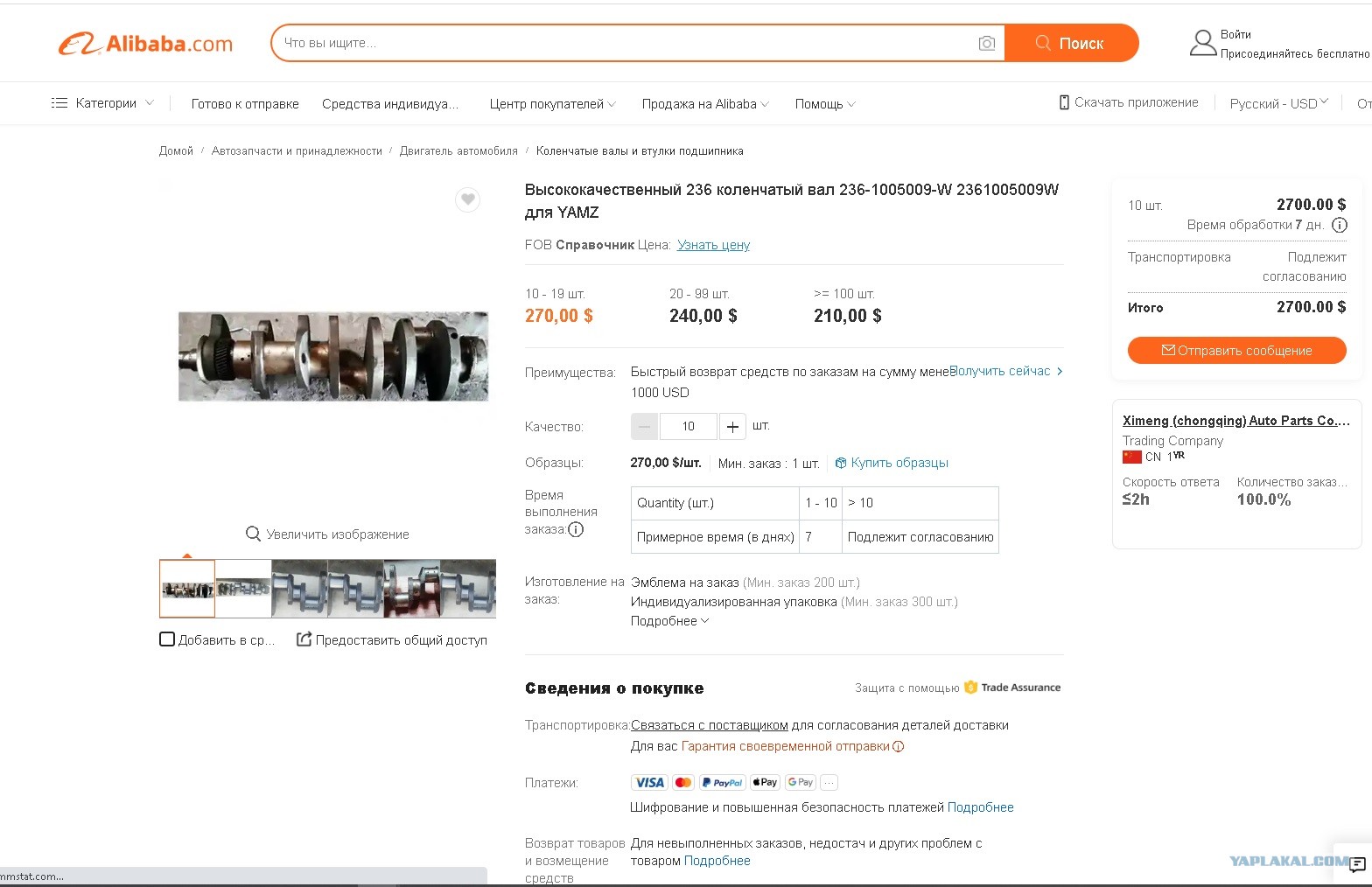The width and height of the screenshot is (1372, 887).
Task: Click the phone icon to download app
Action: point(1064,102)
